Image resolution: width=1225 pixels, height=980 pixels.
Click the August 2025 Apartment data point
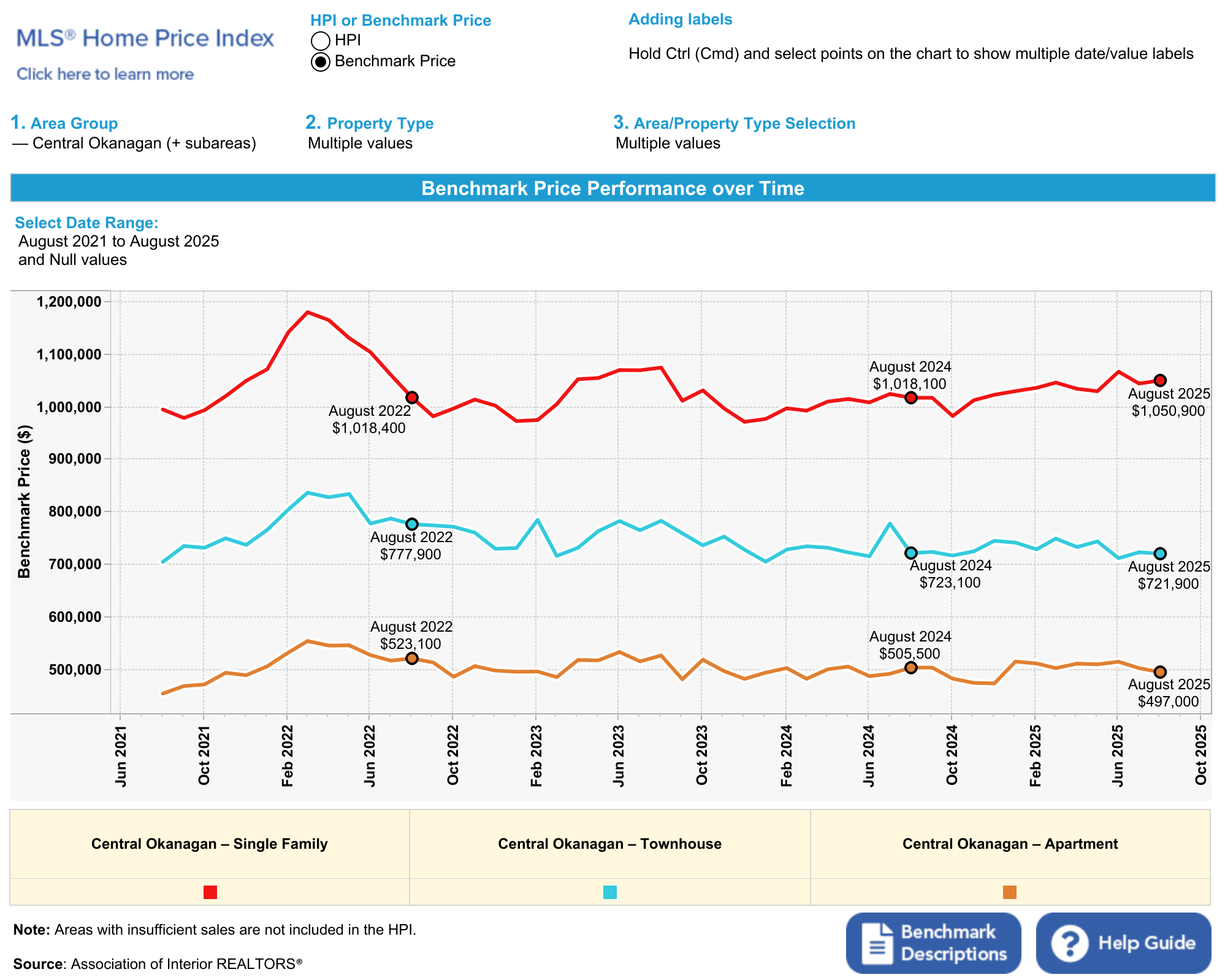click(1161, 672)
